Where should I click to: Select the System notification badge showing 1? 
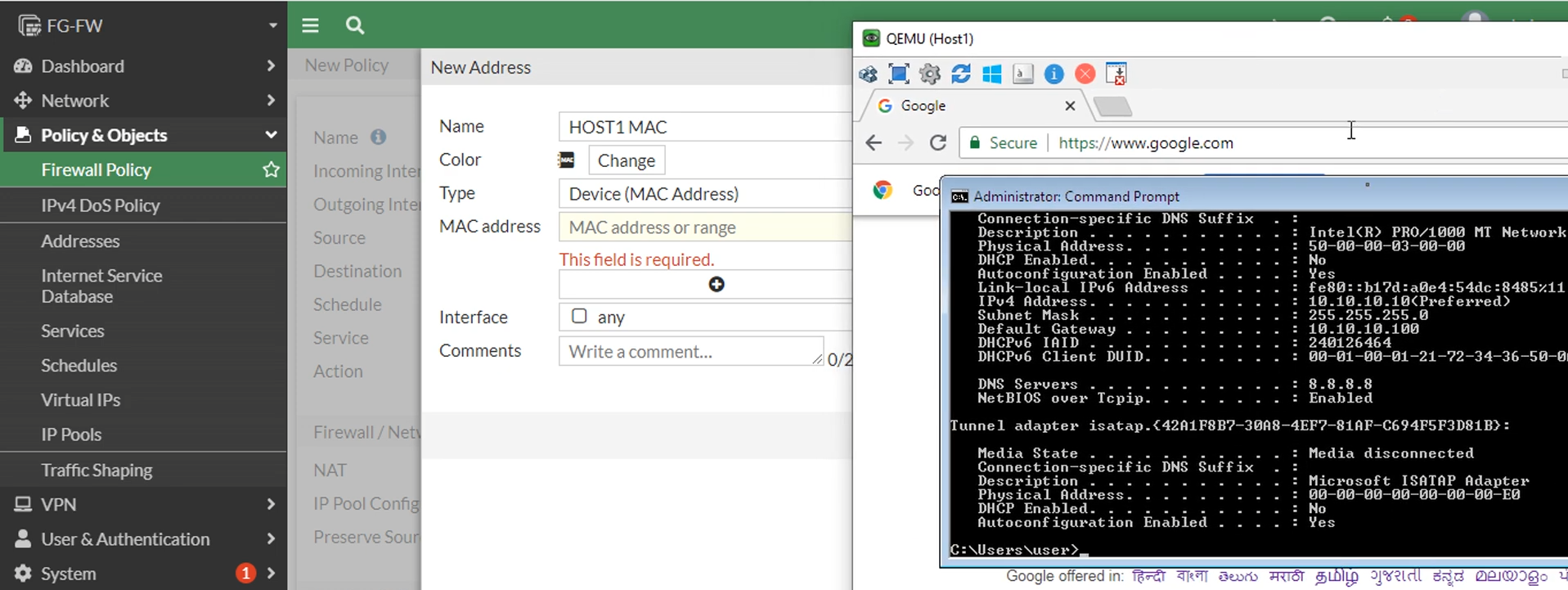pyautogui.click(x=245, y=573)
